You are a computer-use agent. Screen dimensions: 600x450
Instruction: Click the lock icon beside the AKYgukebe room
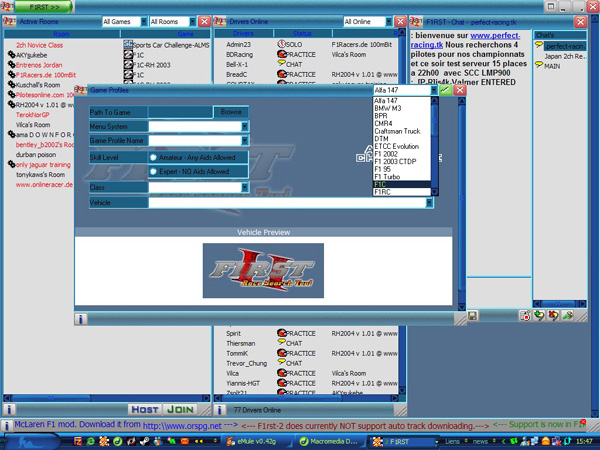[11, 55]
